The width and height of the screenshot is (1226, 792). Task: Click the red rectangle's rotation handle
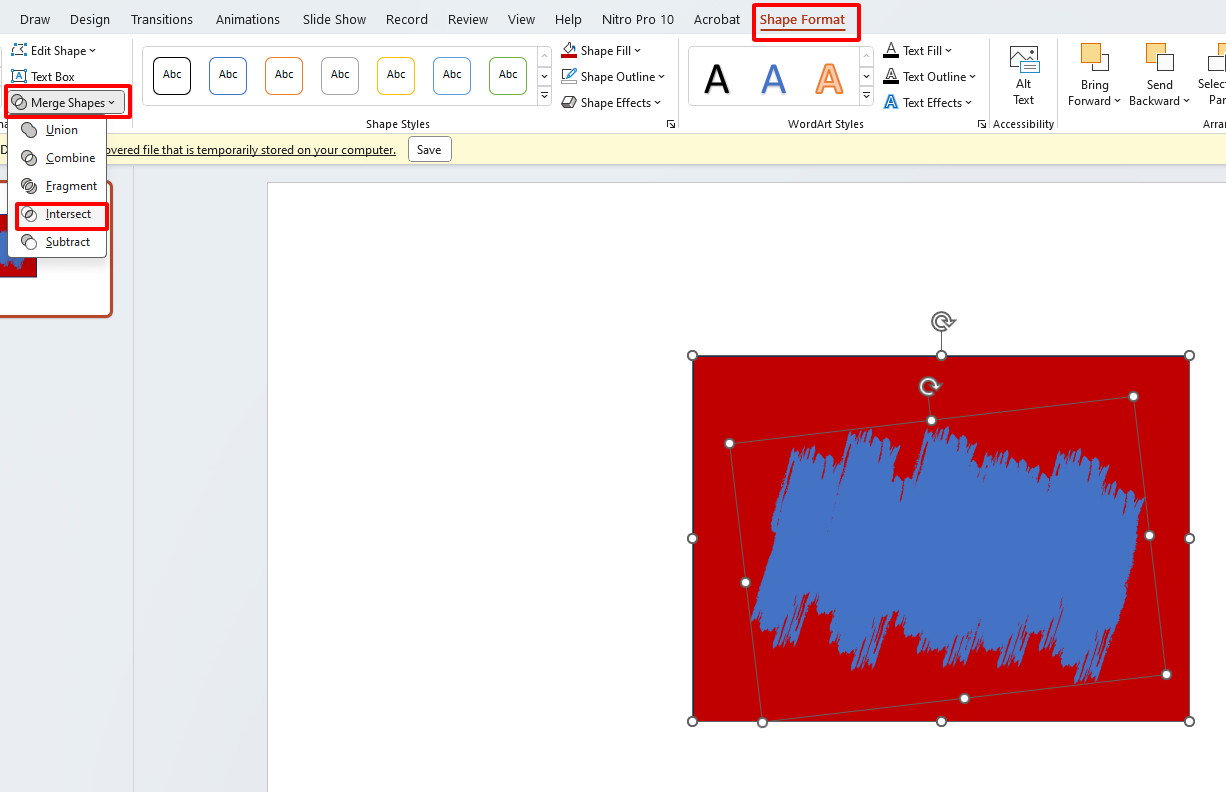(x=943, y=321)
